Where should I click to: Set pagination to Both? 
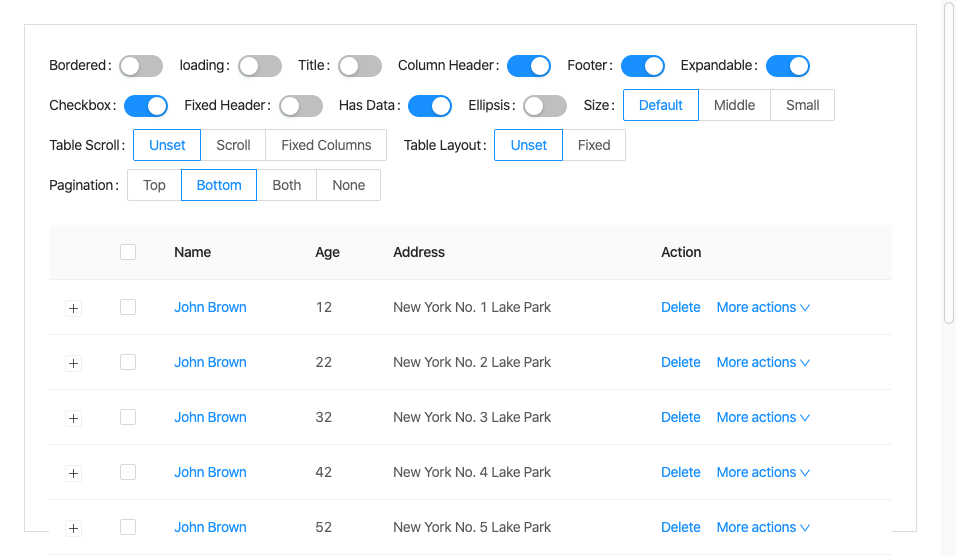pos(286,185)
